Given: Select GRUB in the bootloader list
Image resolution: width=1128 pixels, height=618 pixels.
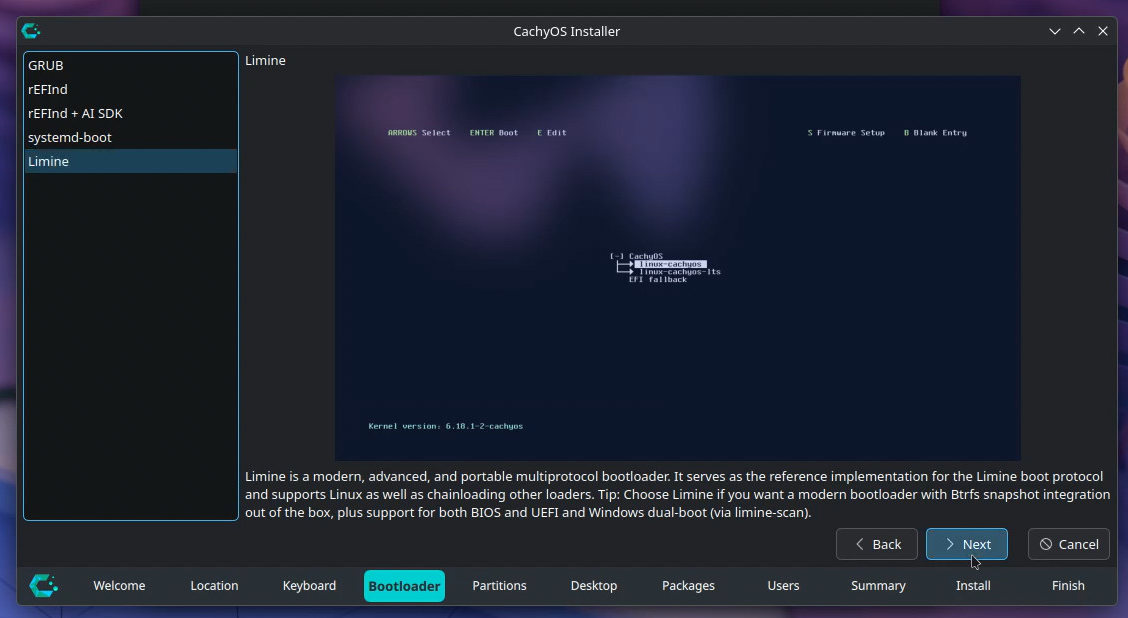Looking at the screenshot, I should [x=131, y=65].
